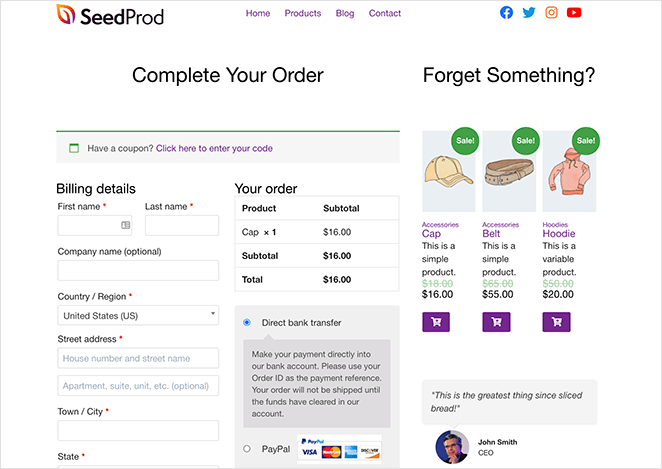This screenshot has height=469, width=662.
Task: Select Direct bank transfer payment option
Action: pyautogui.click(x=247, y=322)
